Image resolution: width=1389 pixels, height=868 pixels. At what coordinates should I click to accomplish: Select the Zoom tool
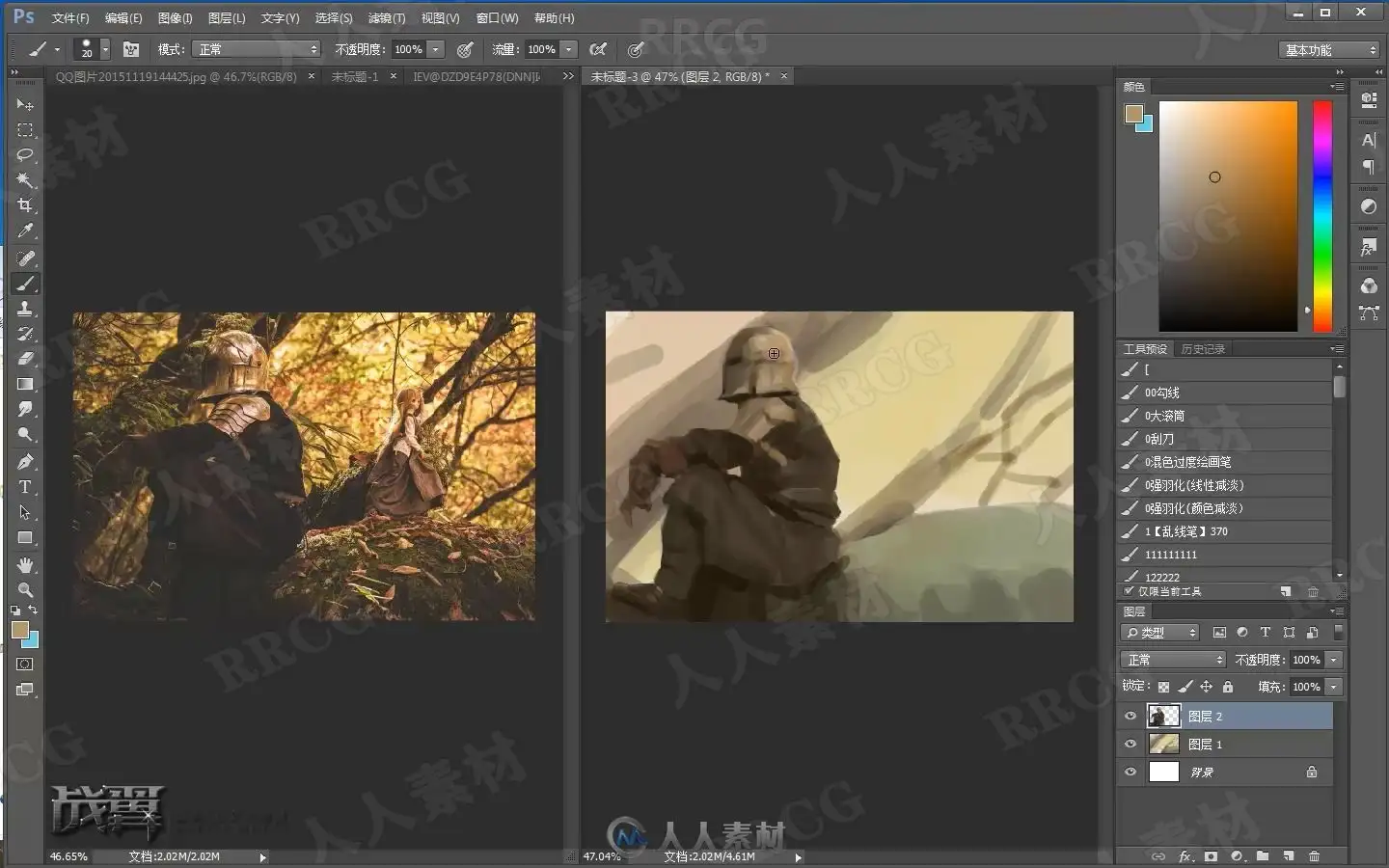pos(25,589)
